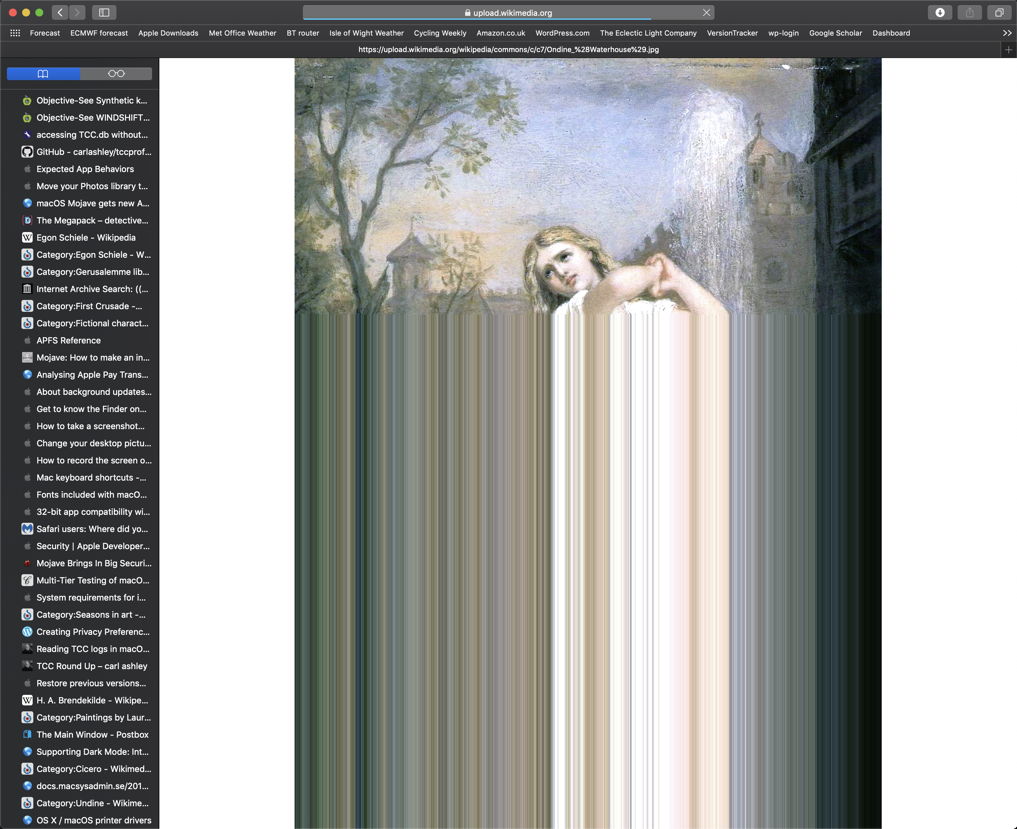1017x829 pixels.
Task: Click the Main Window Postbox icon
Action: (27, 735)
